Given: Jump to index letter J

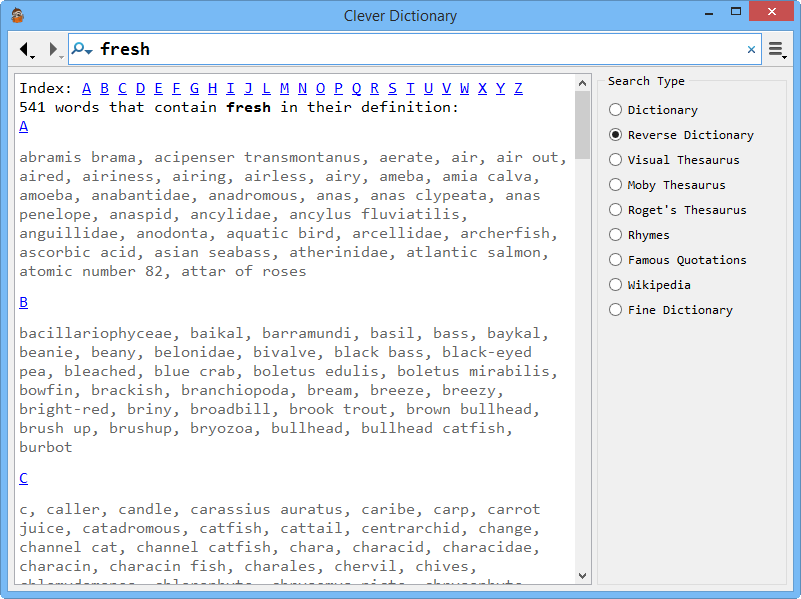Looking at the screenshot, I should [x=248, y=88].
